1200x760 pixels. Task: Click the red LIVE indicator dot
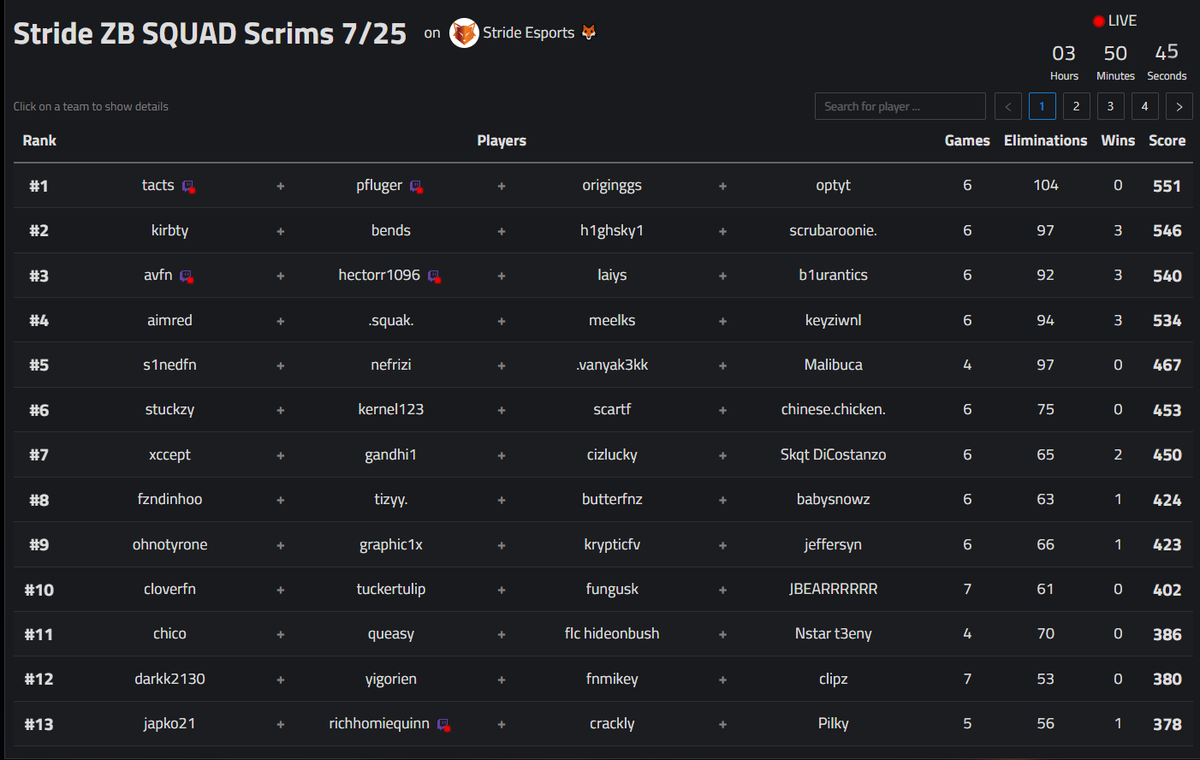1098,21
